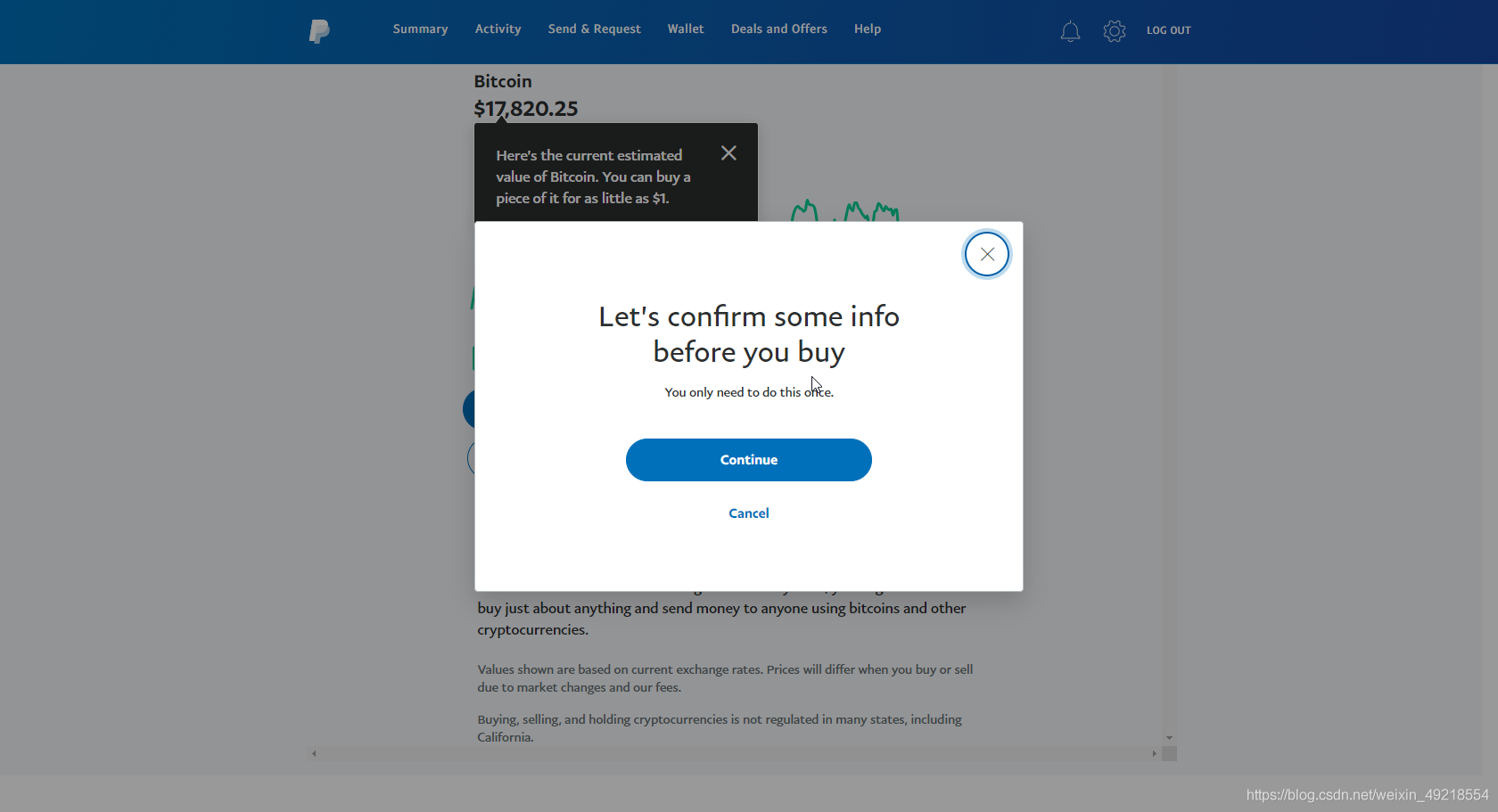Open the settings gear icon
1498x812 pixels.
pos(1115,31)
